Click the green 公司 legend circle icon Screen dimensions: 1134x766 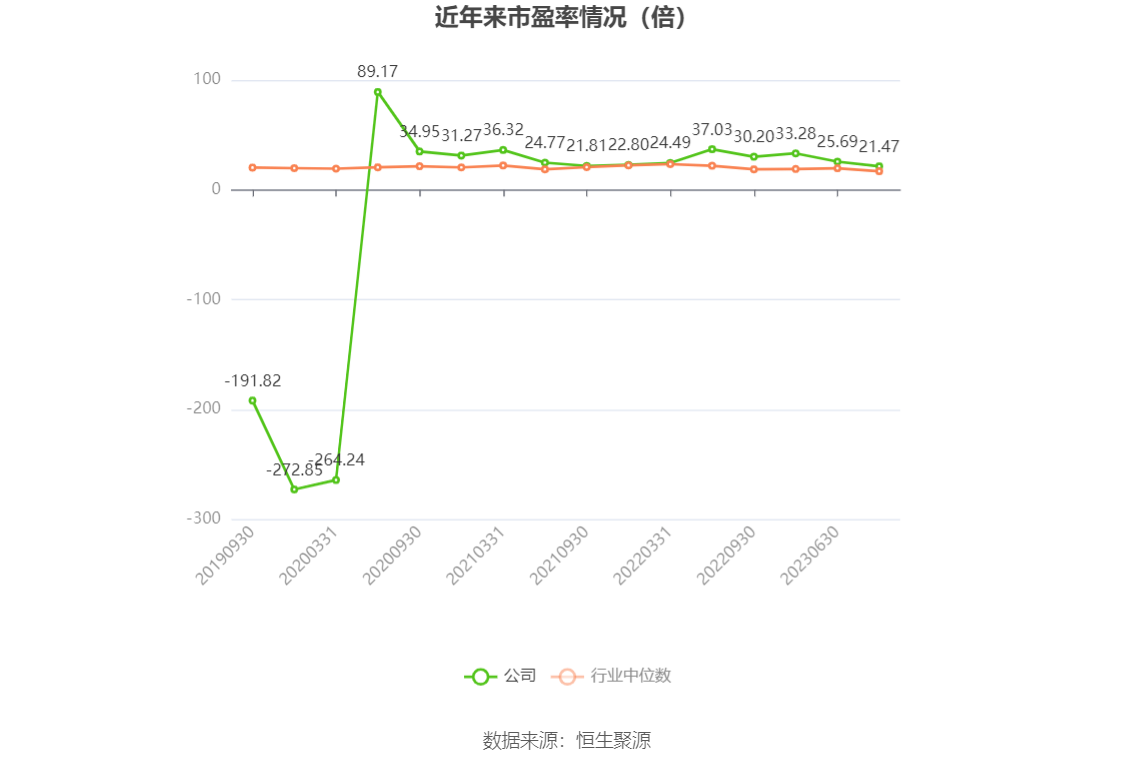pyautogui.click(x=480, y=677)
